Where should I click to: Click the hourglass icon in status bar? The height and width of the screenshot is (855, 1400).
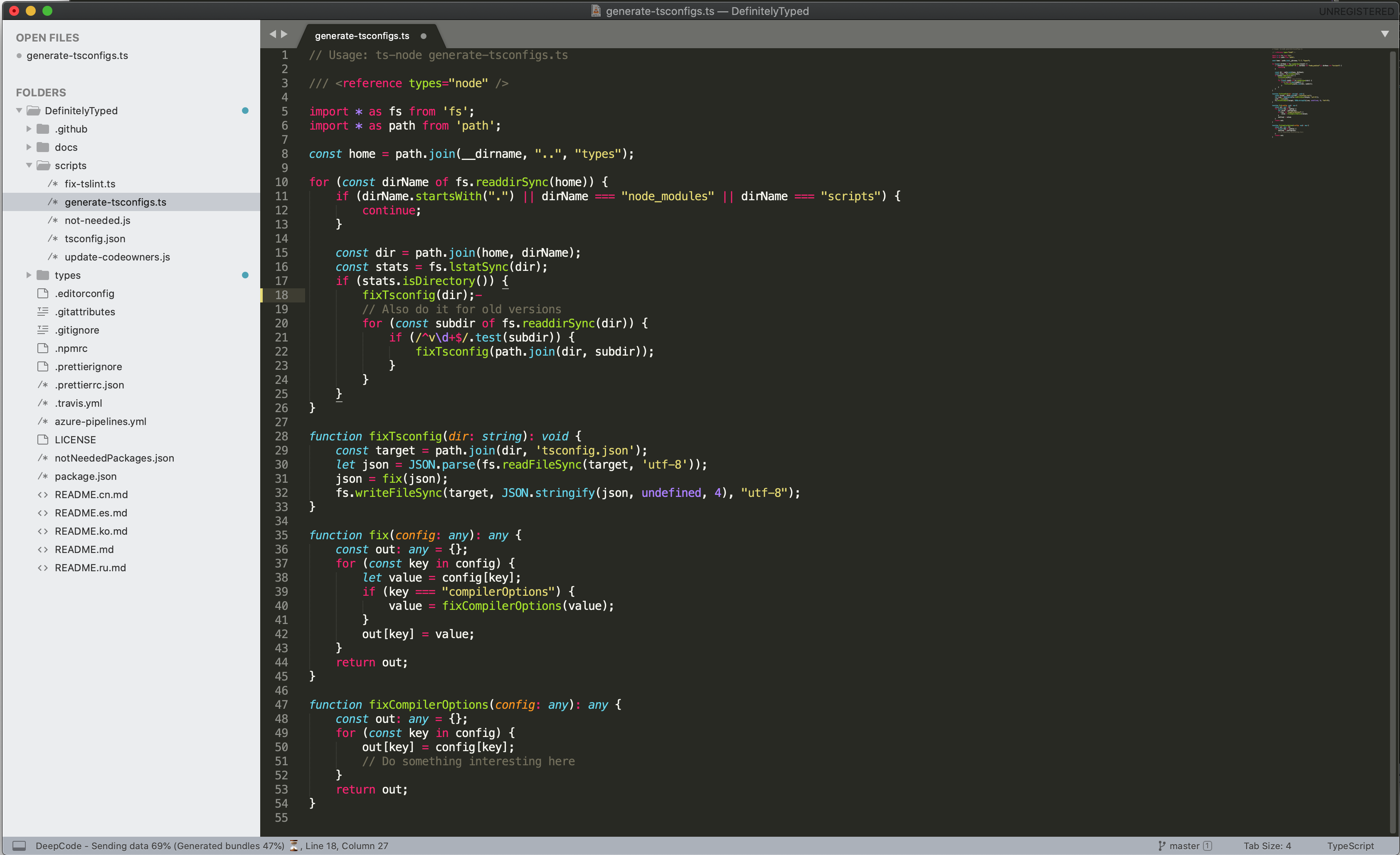(294, 845)
